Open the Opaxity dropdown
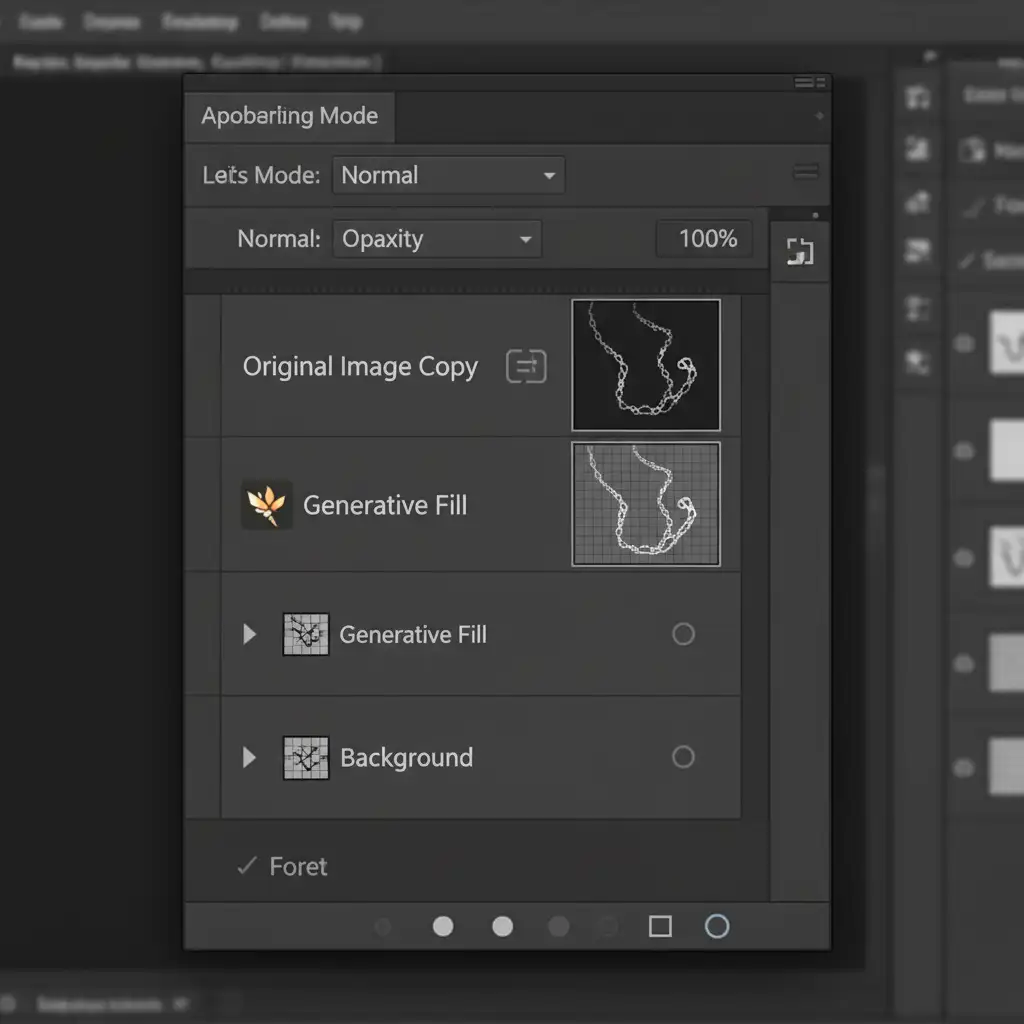The height and width of the screenshot is (1024, 1024). (437, 239)
